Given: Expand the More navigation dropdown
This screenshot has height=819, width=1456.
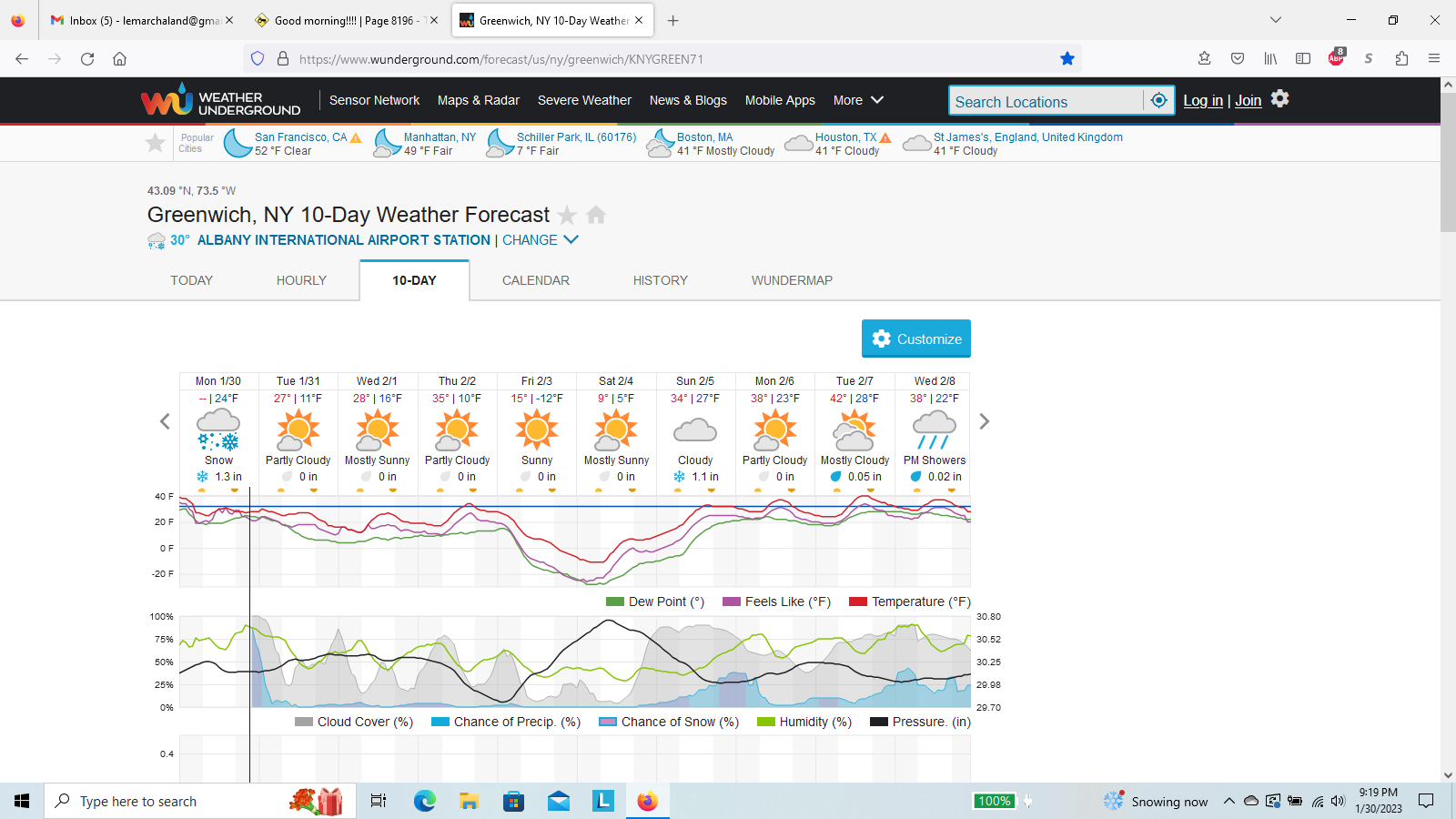Looking at the screenshot, I should (x=858, y=100).
